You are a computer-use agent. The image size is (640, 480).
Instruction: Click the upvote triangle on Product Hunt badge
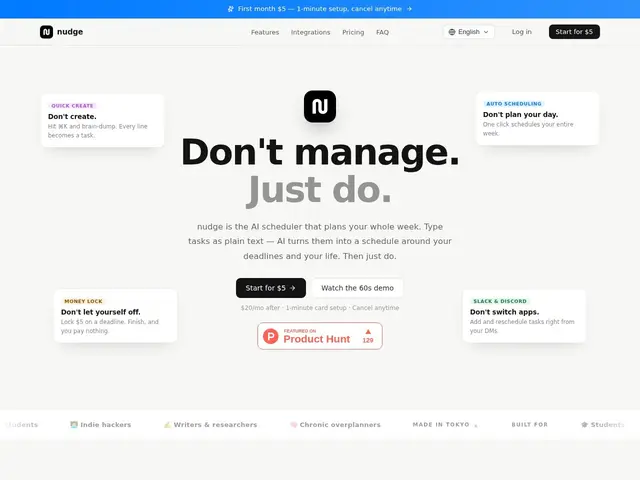tap(368, 331)
